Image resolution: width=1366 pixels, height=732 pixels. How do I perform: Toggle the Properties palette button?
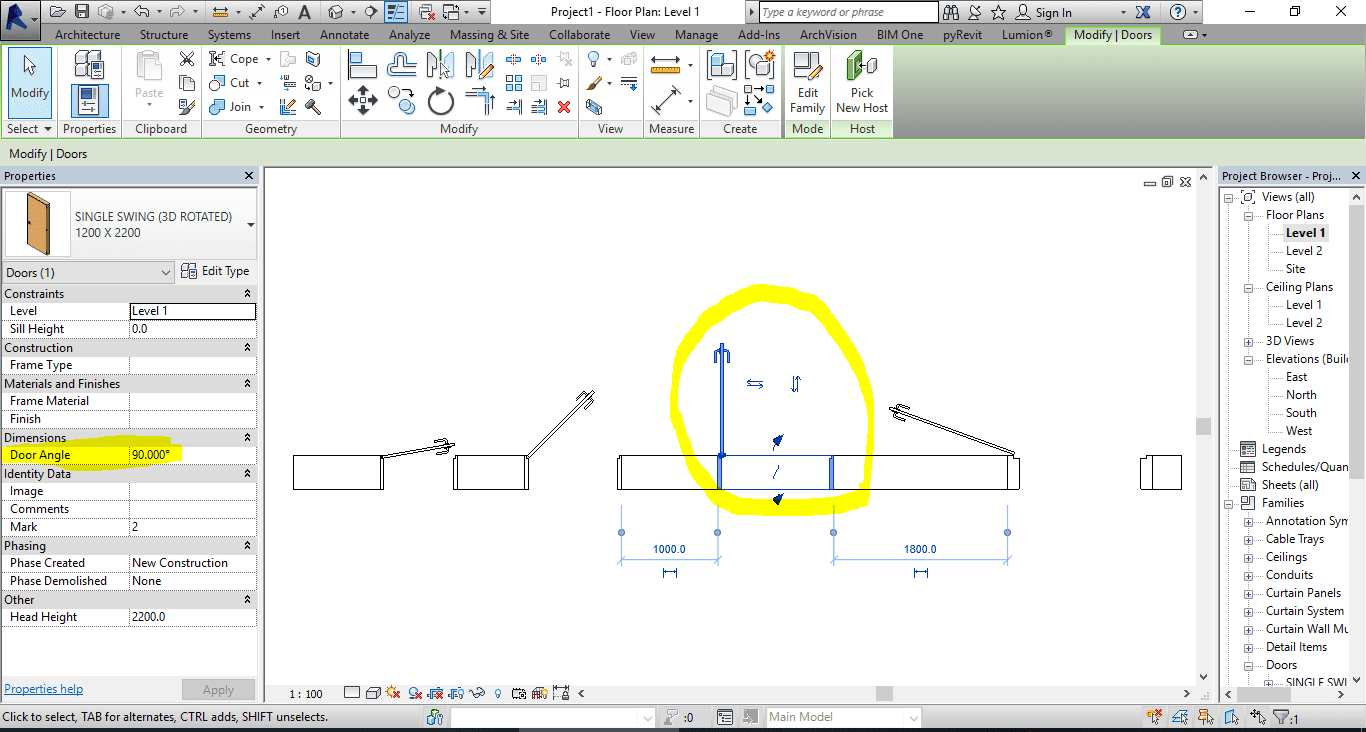click(x=90, y=102)
